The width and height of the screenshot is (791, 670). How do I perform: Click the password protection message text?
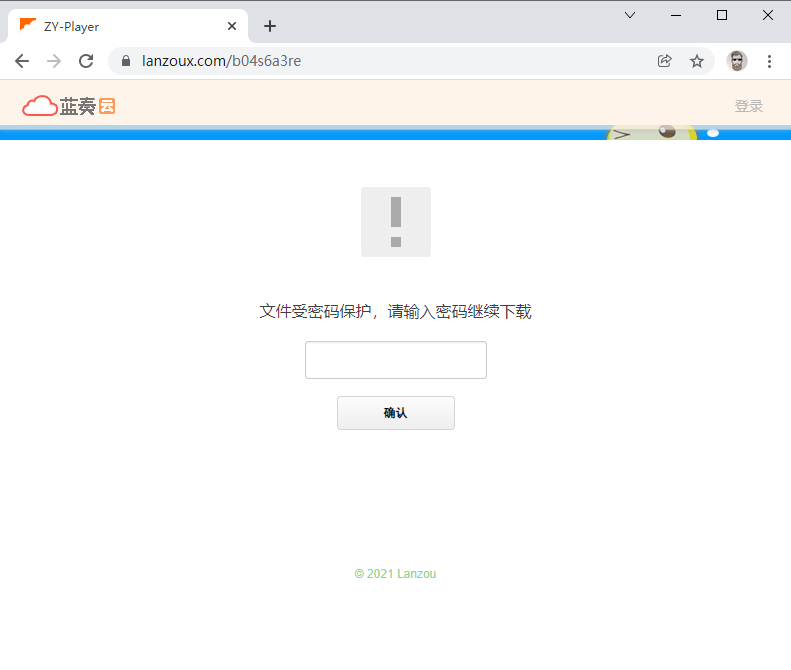pos(396,311)
